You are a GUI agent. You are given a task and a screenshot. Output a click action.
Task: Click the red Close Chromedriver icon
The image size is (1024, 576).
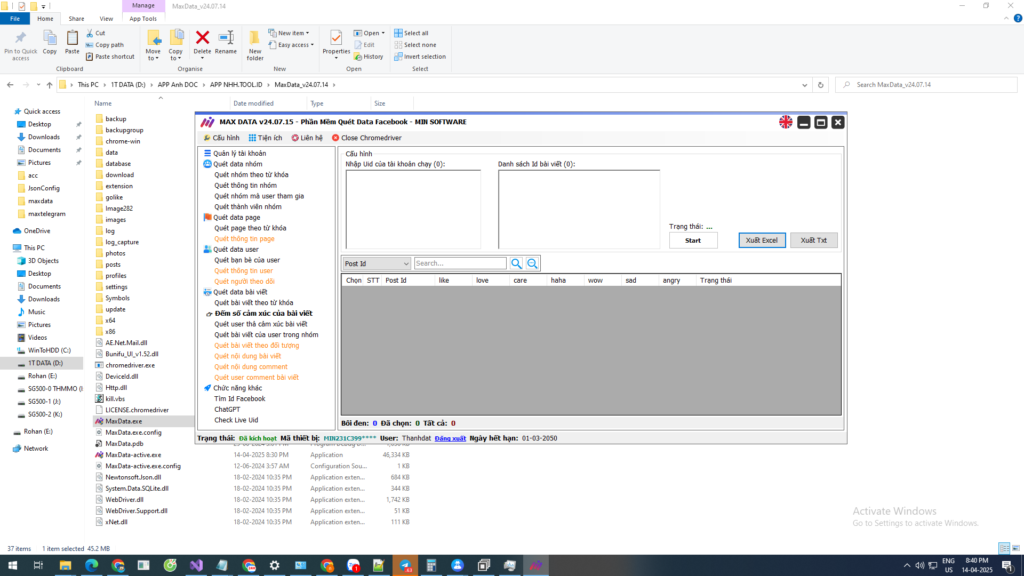tap(336, 138)
